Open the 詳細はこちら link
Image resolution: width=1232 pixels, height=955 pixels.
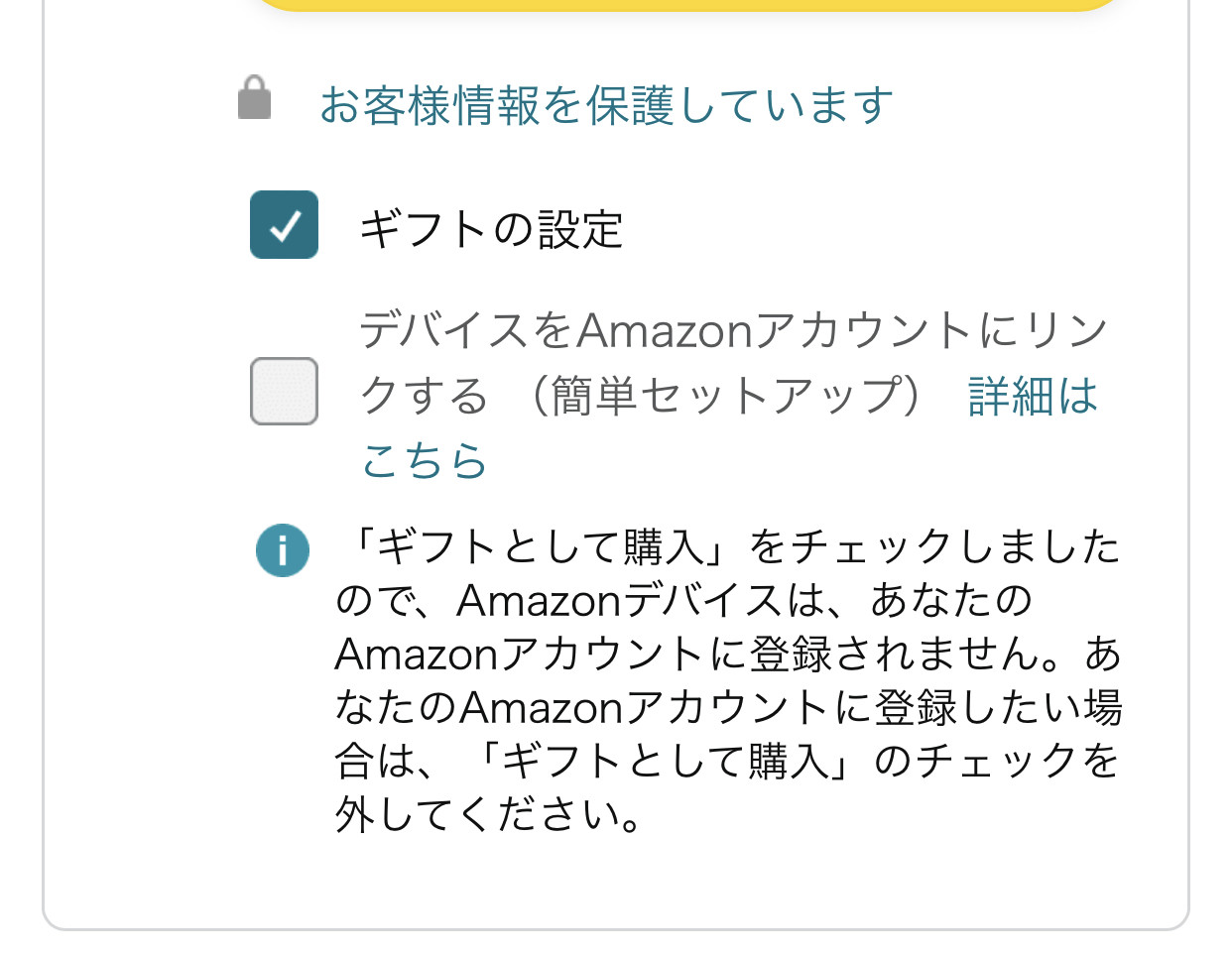pyautogui.click(x=1033, y=396)
